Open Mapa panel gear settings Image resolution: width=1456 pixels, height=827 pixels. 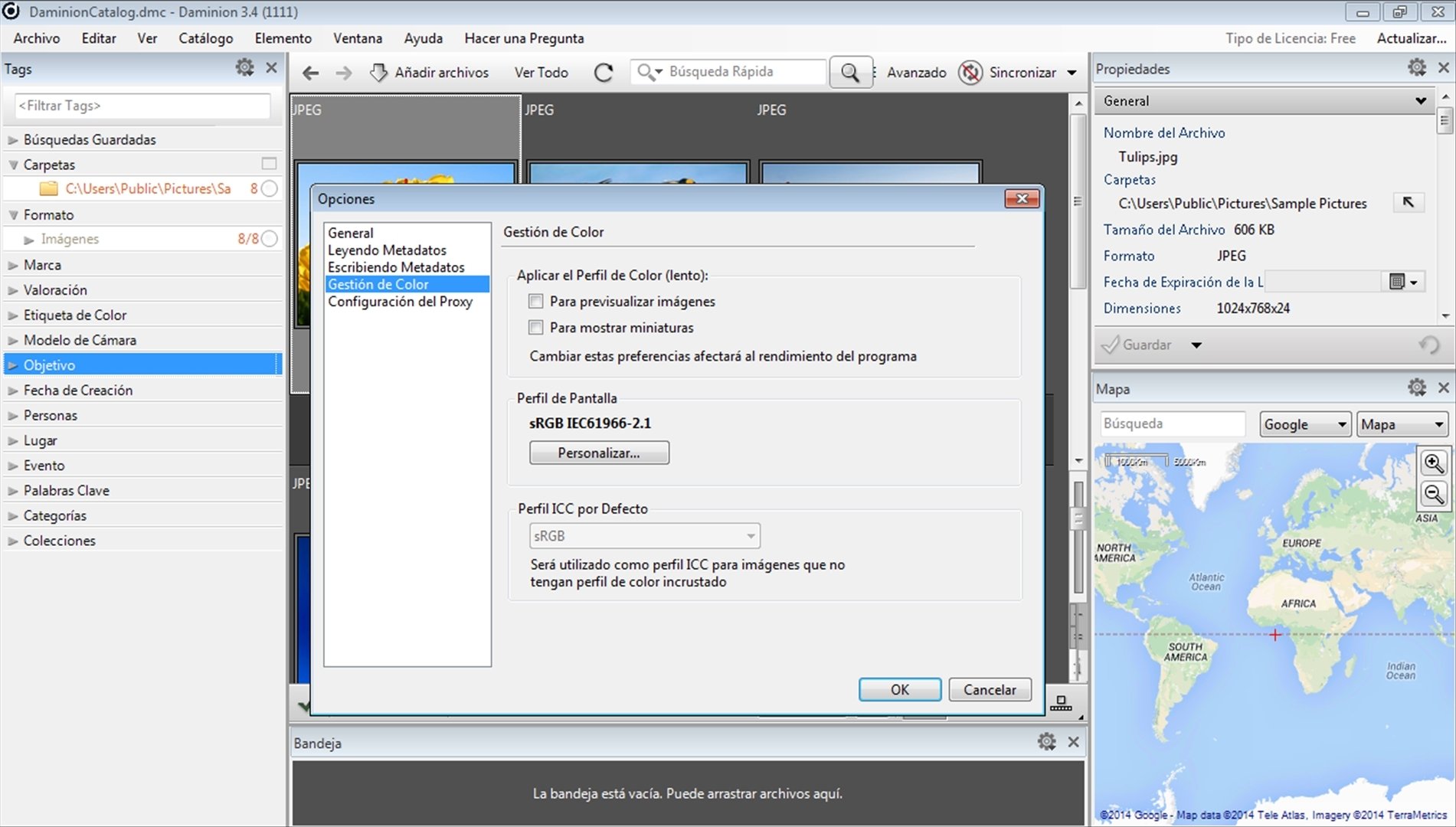(1417, 387)
